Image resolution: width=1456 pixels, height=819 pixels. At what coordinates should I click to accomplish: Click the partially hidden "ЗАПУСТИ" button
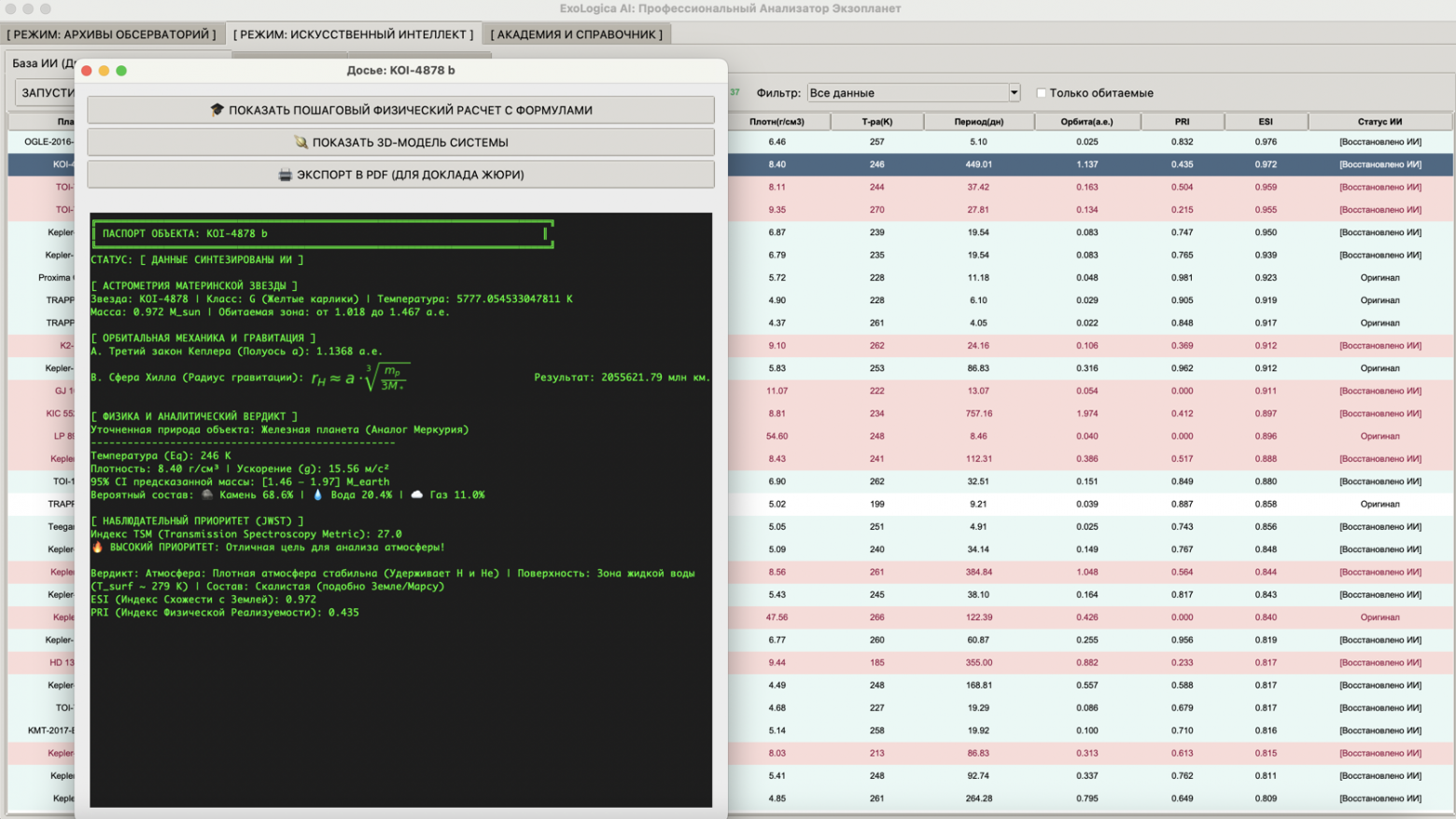coord(47,93)
